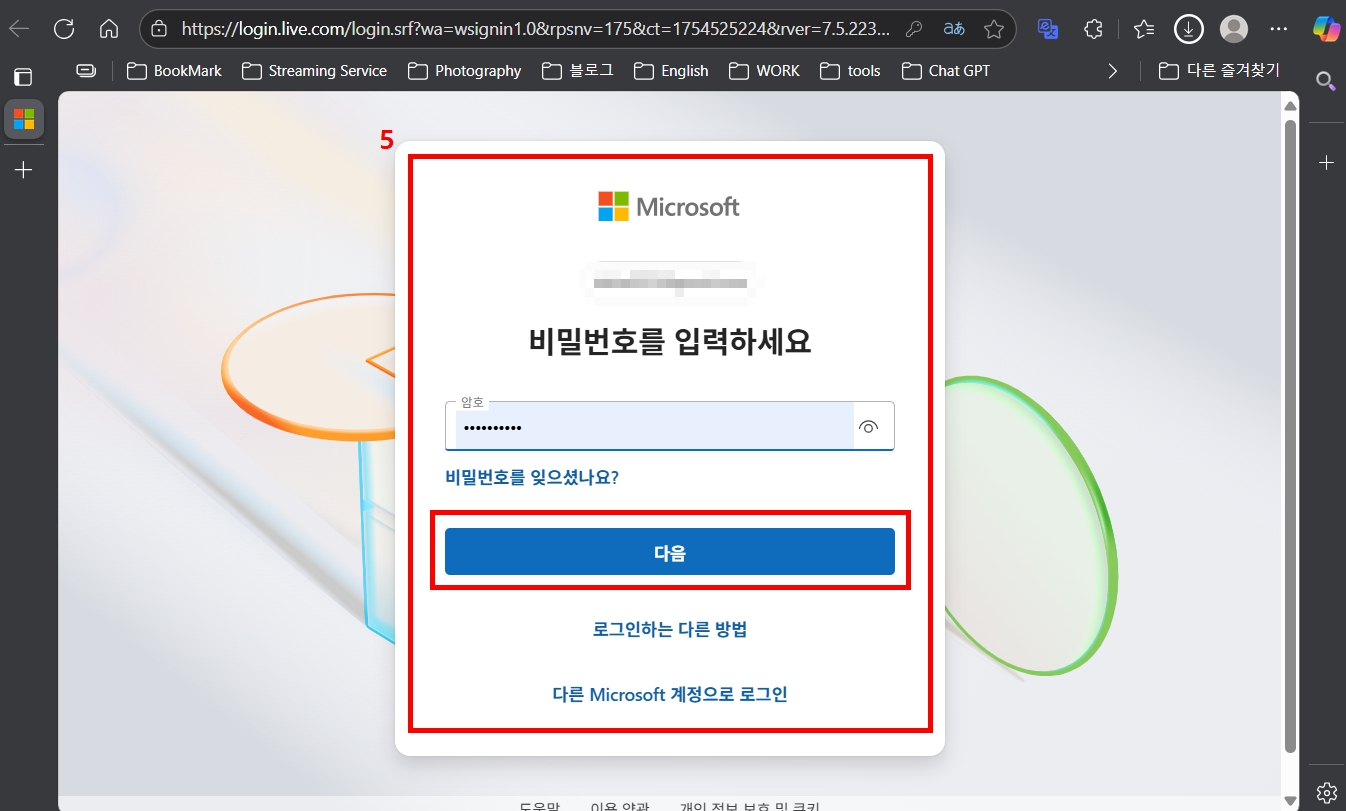Refresh the current page
The height and width of the screenshot is (811, 1346).
point(64,29)
